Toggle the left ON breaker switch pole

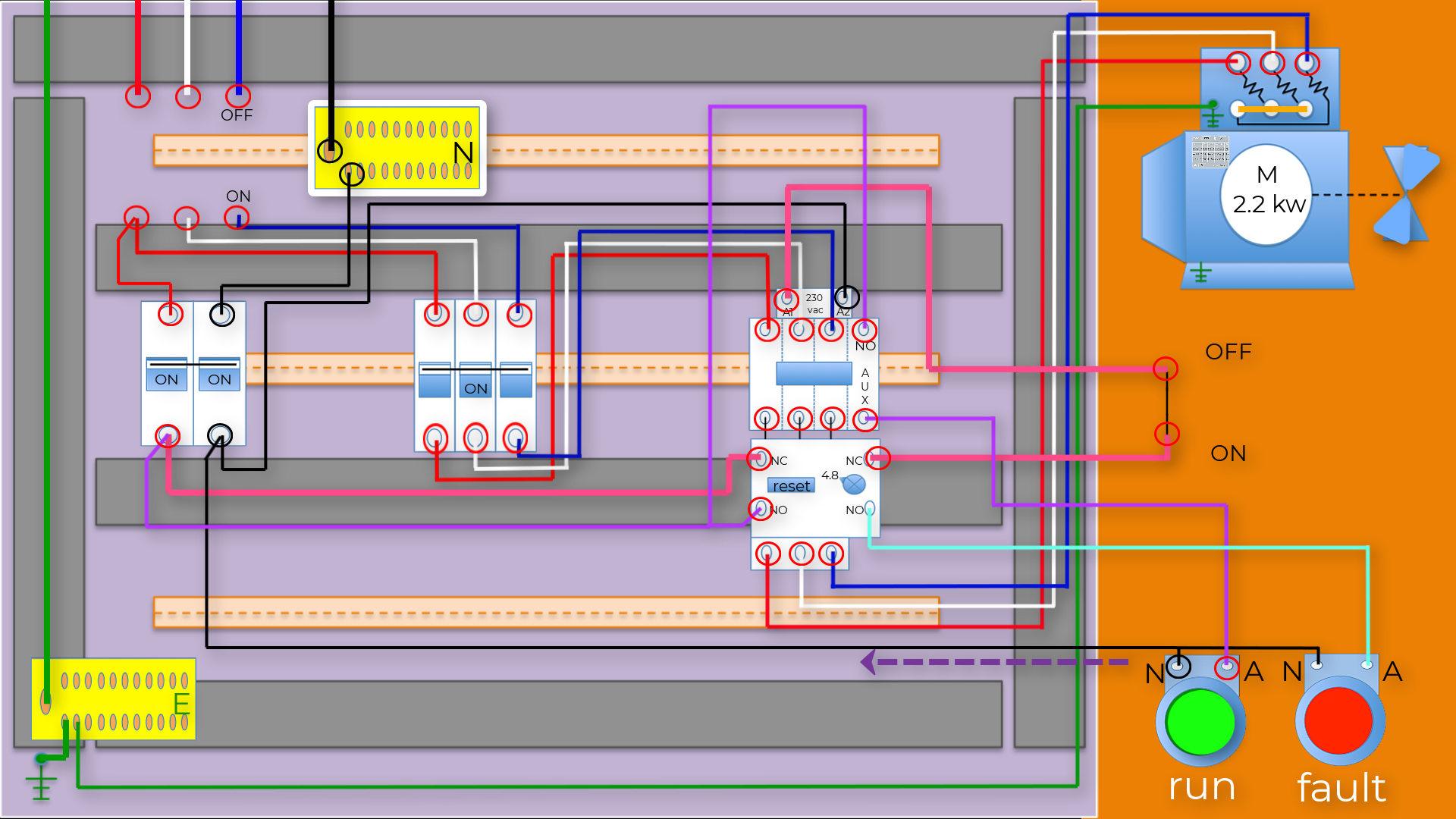167,375
